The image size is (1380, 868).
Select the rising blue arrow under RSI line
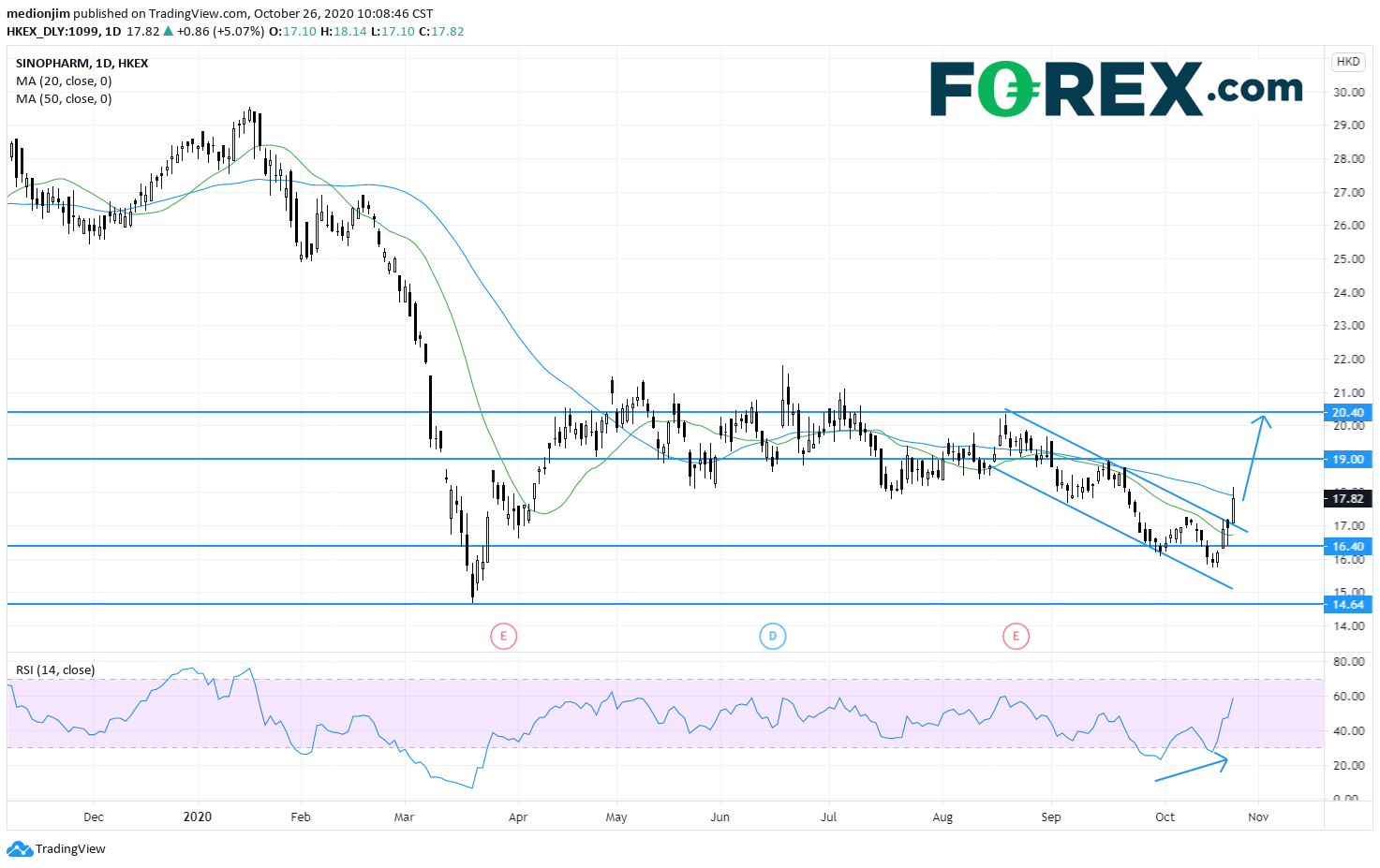(1190, 770)
